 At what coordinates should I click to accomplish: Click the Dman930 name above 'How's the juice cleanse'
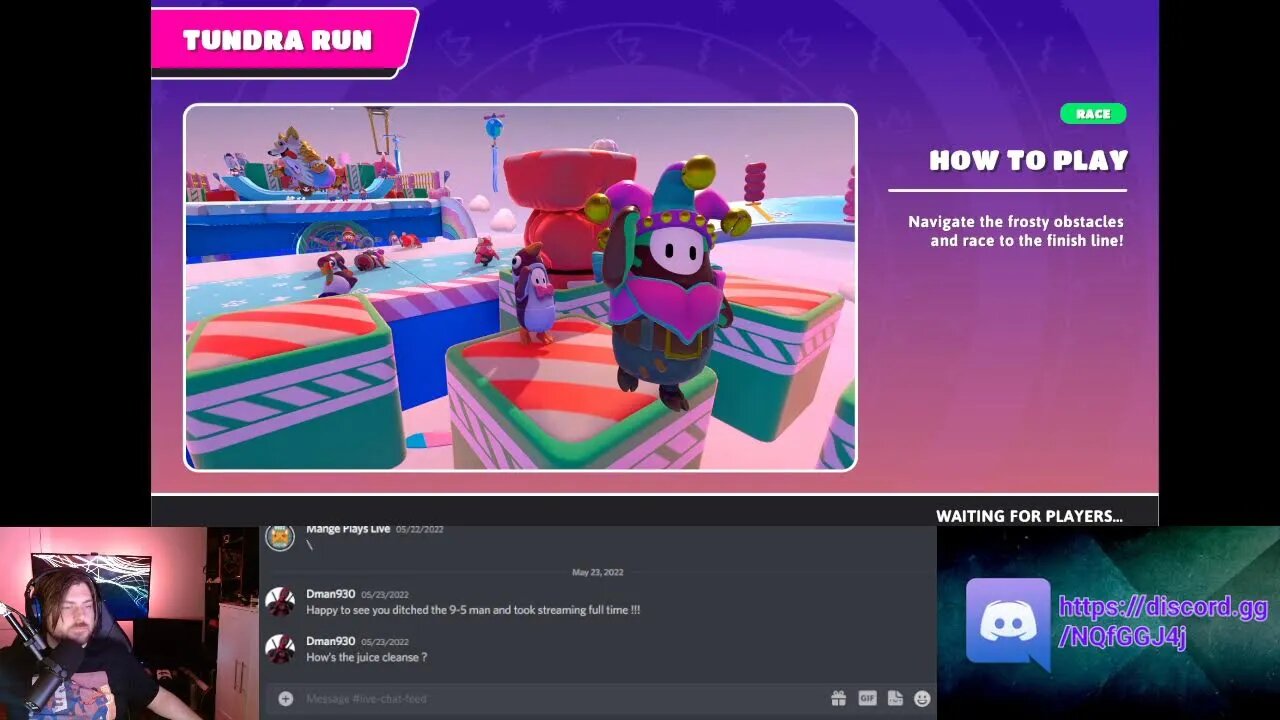(330, 641)
